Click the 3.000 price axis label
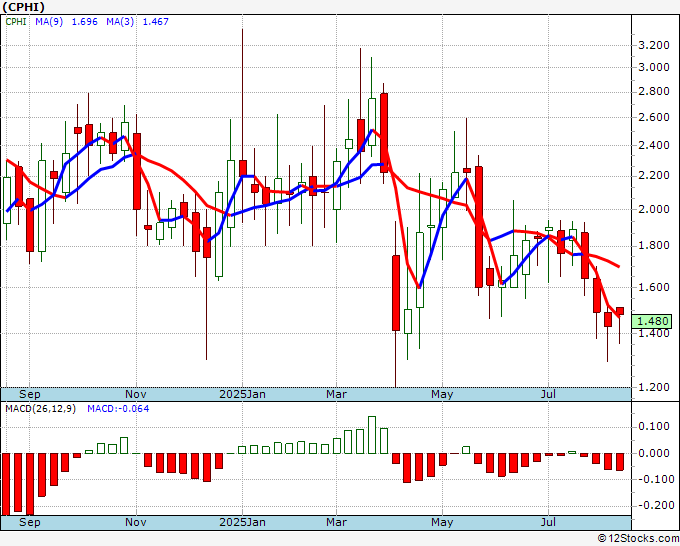 pyautogui.click(x=654, y=67)
